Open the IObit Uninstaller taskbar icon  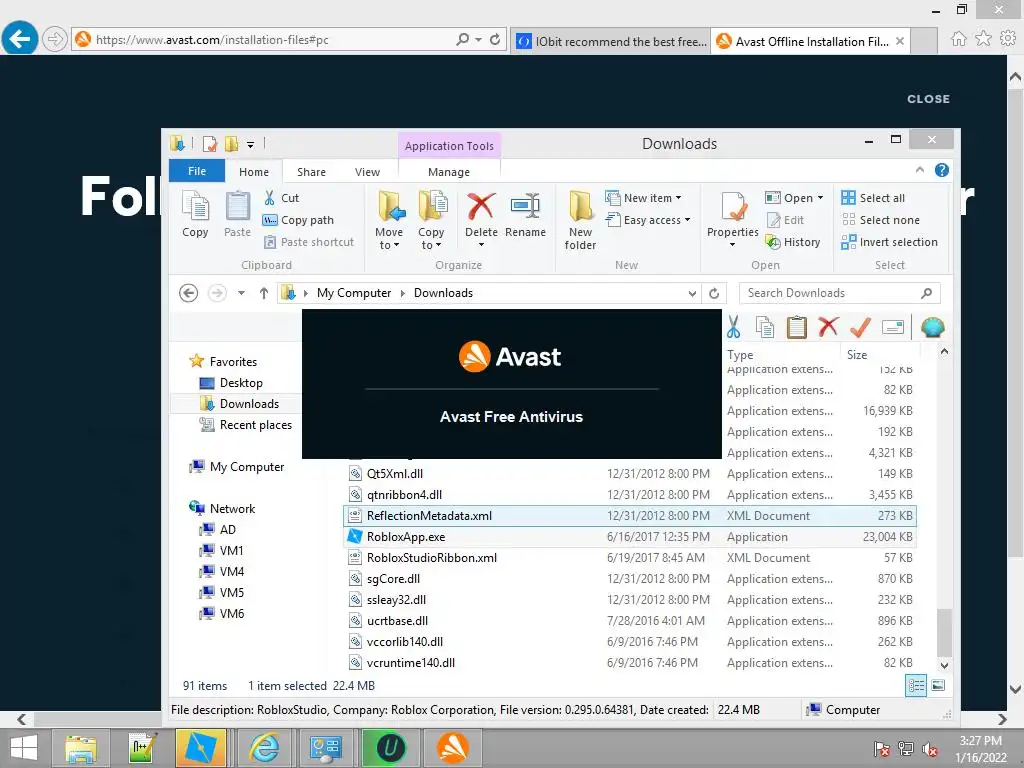tap(390, 748)
